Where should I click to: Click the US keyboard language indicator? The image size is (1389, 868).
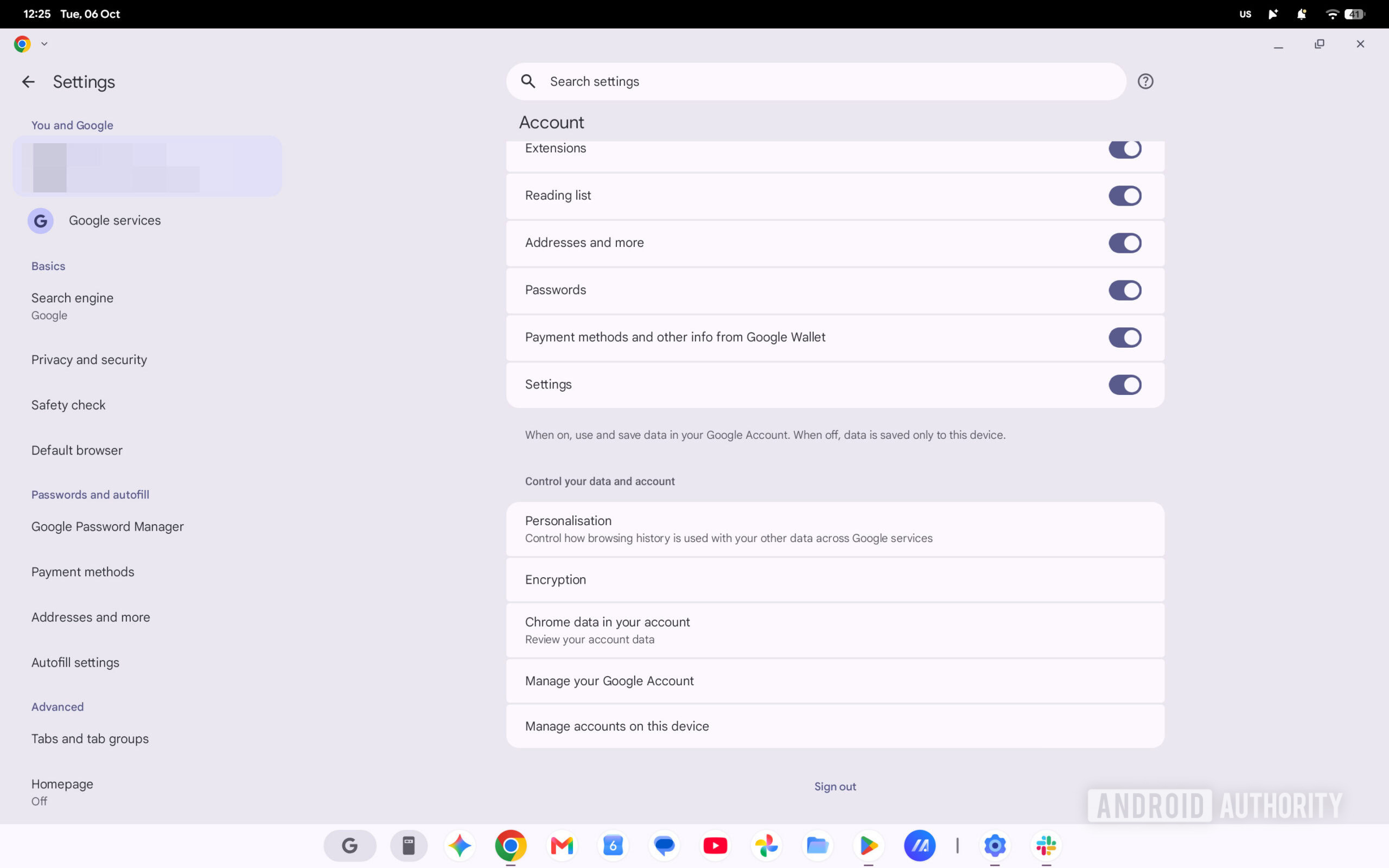click(x=1245, y=14)
